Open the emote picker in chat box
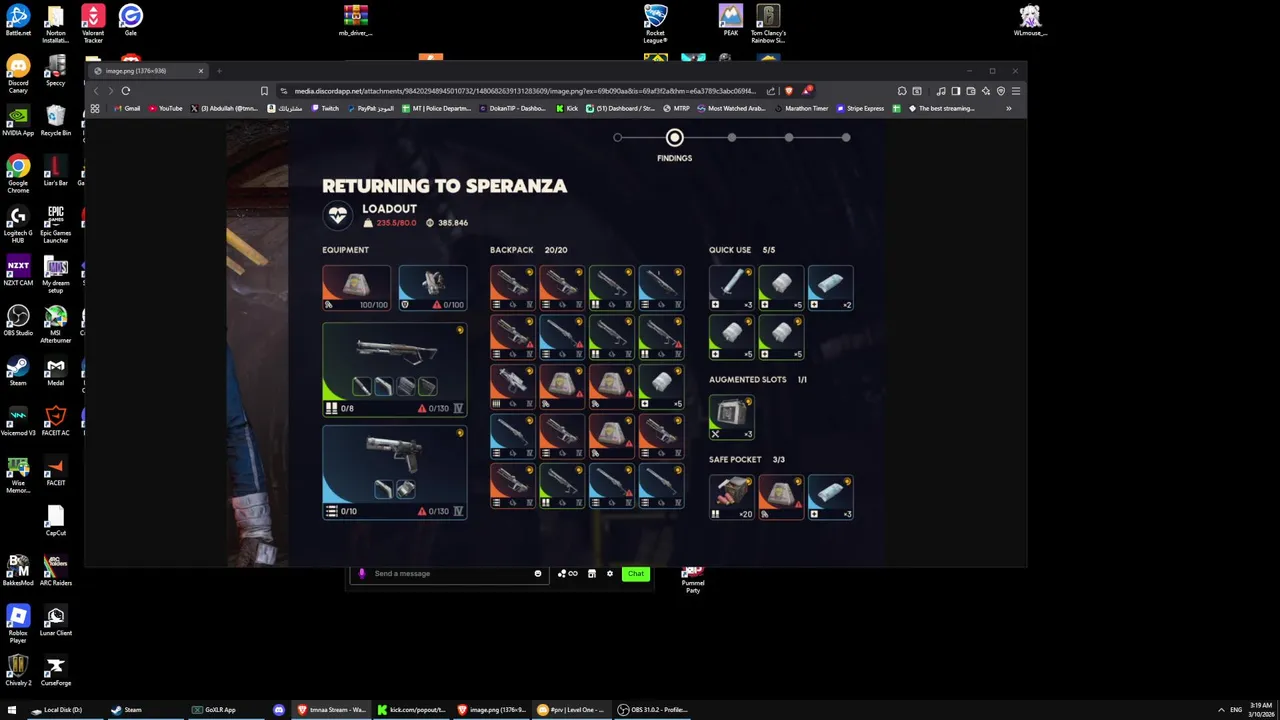The image size is (1280, 720). [538, 574]
